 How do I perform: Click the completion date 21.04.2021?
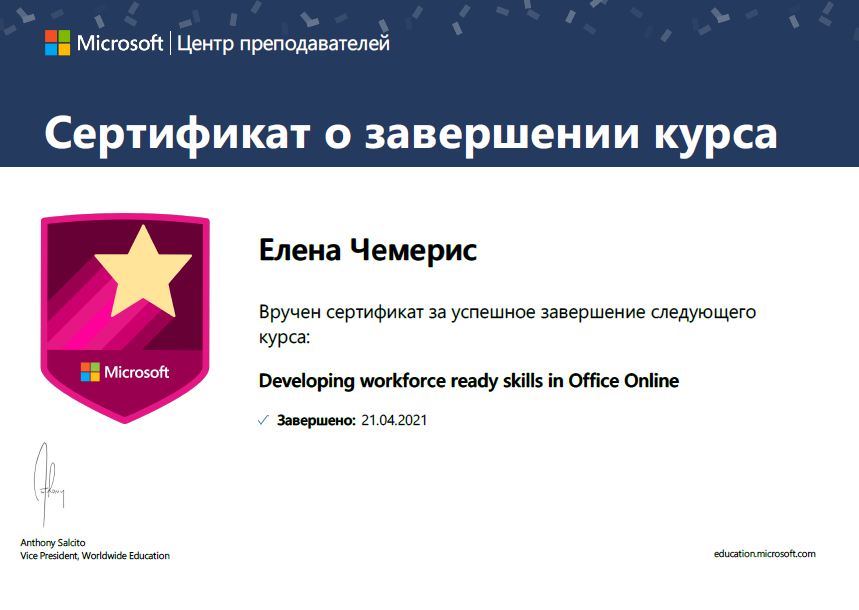click(x=394, y=420)
